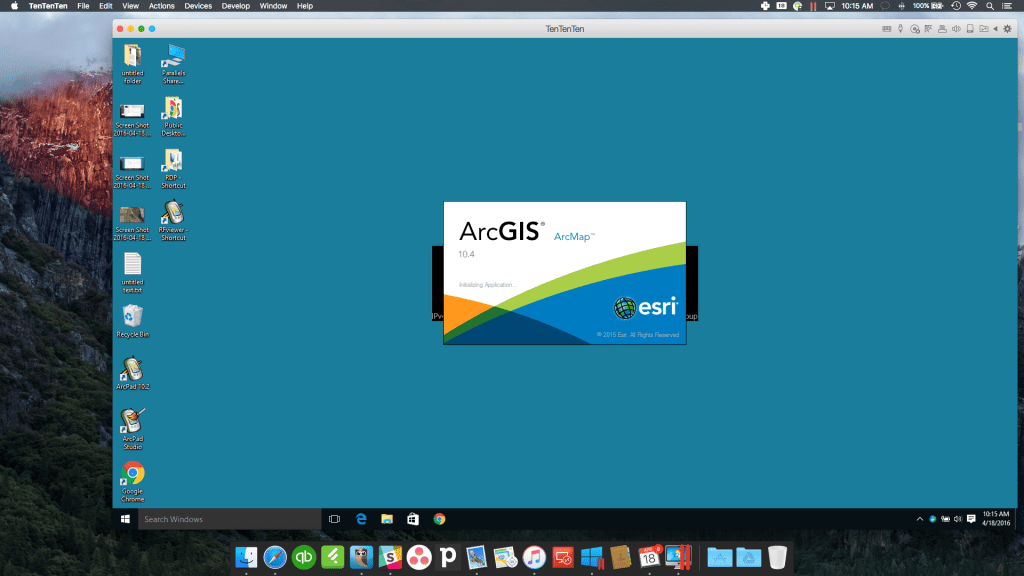This screenshot has width=1024, height=576.
Task: Open the Windows Start menu
Action: pos(125,519)
